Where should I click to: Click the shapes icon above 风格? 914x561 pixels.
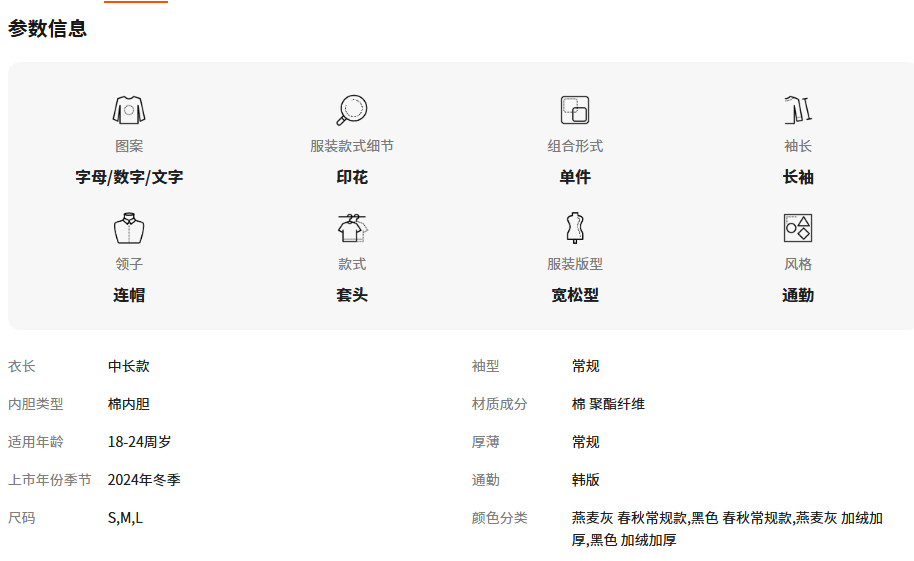798,228
